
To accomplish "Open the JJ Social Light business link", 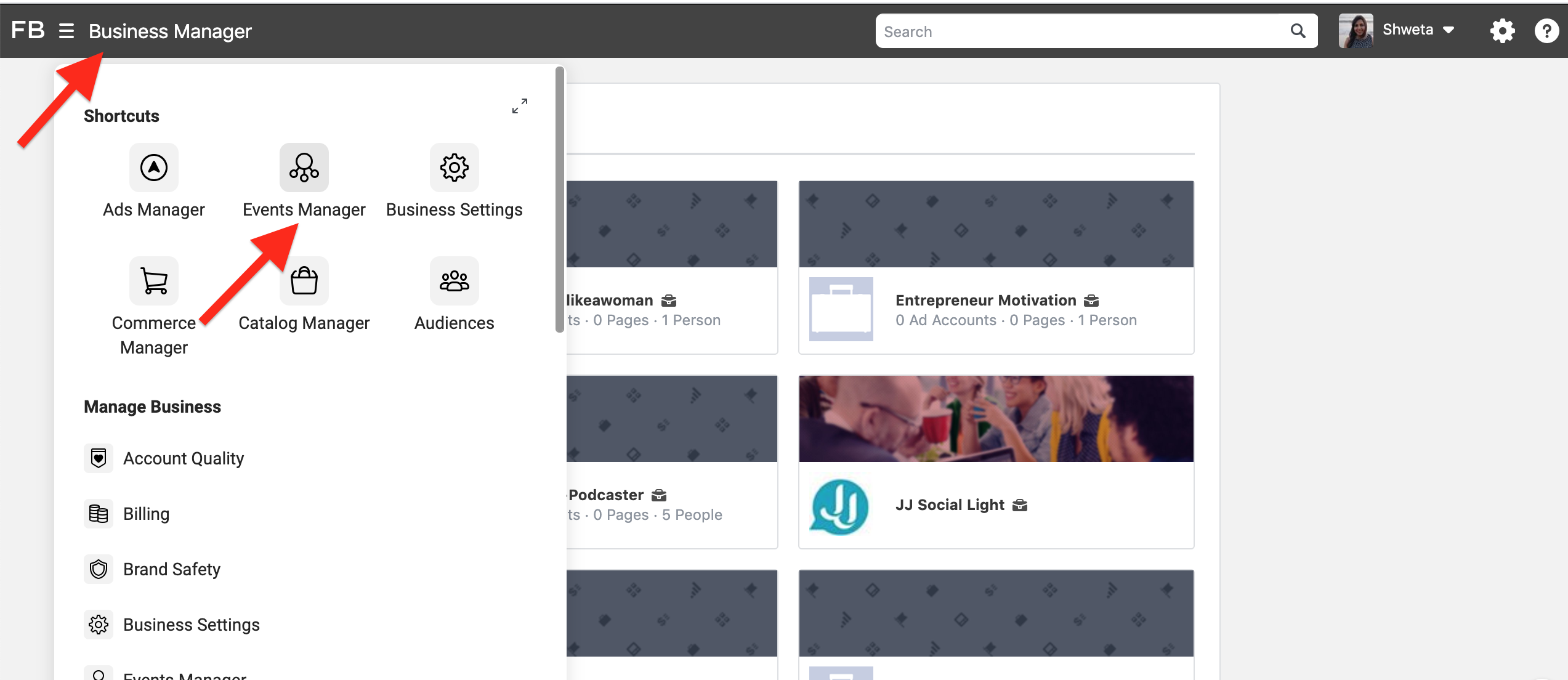I will pyautogui.click(x=950, y=504).
